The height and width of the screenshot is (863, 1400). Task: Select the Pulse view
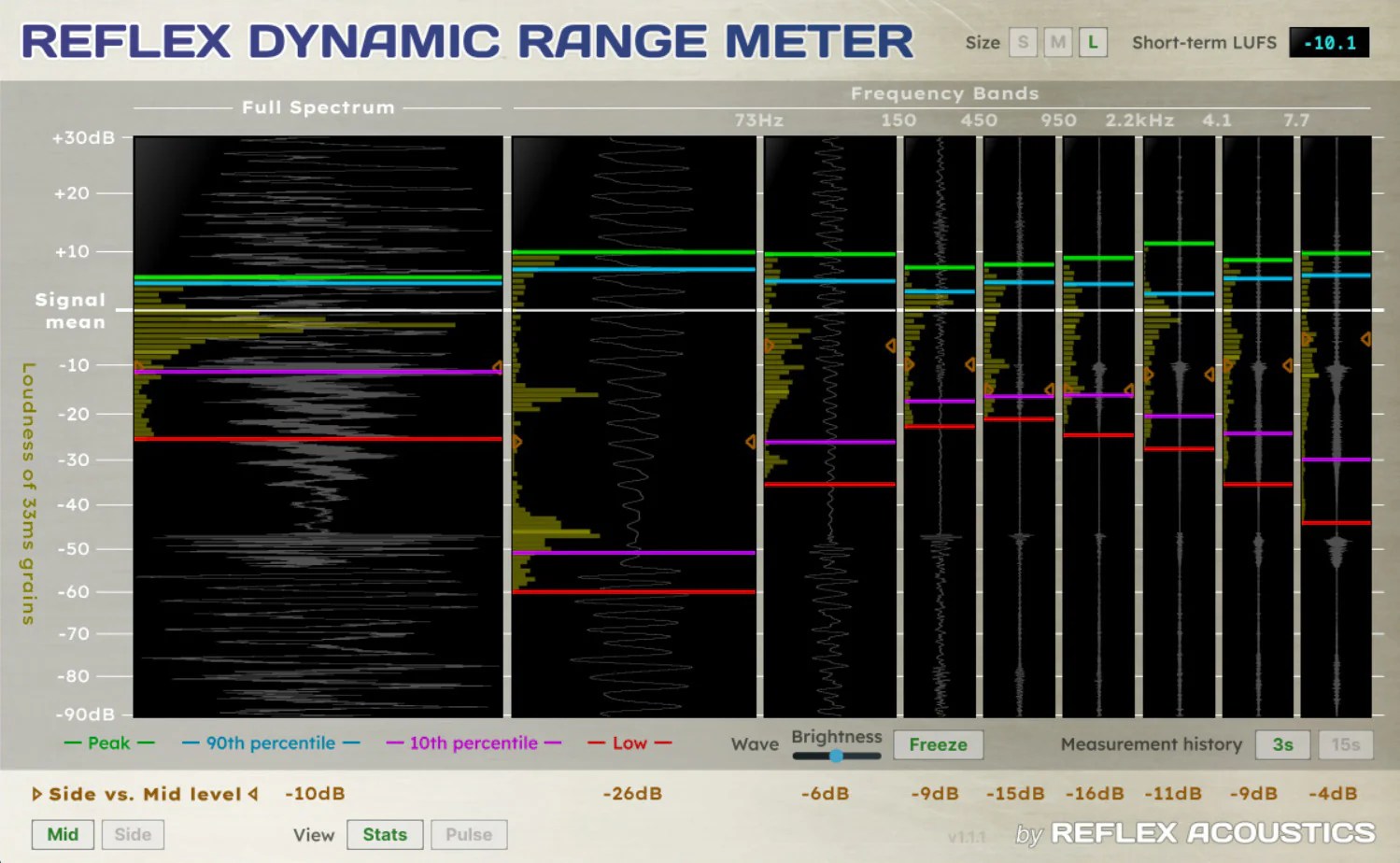click(469, 834)
